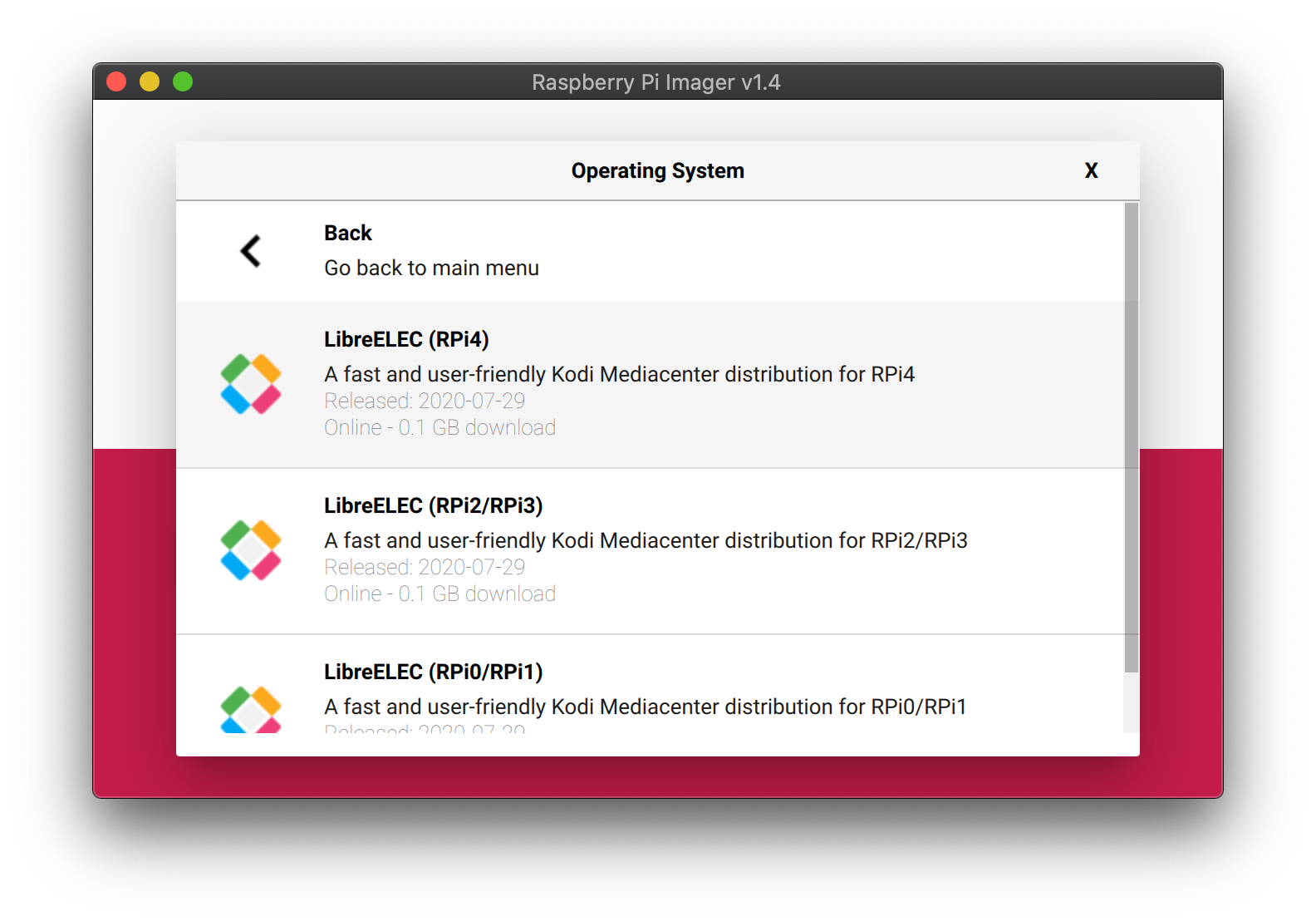Viewport: 1316px width, 921px height.
Task: Click the 'Operating System' dialog heading
Action: (x=657, y=170)
